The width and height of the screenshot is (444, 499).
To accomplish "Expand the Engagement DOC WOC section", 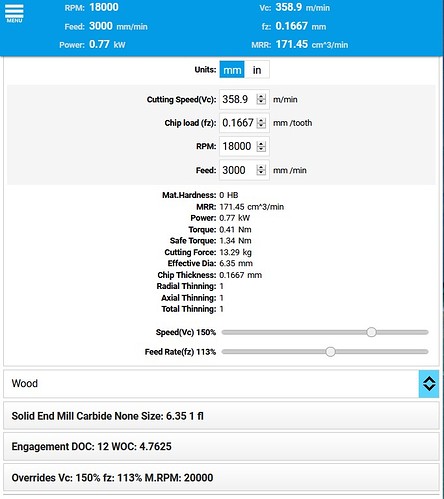I will point(221,446).
